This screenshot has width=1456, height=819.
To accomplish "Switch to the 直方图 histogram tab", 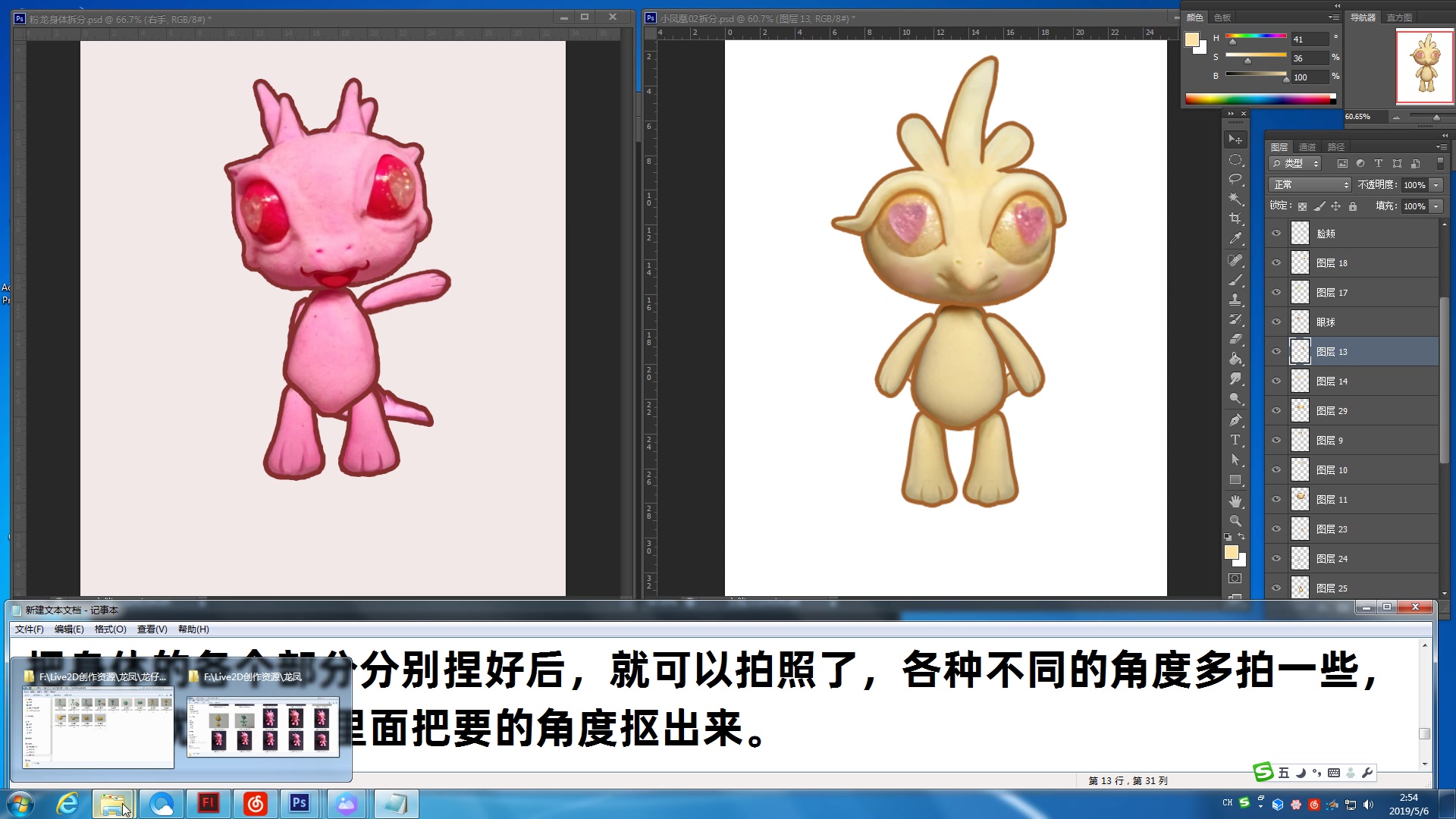I will [x=1399, y=17].
